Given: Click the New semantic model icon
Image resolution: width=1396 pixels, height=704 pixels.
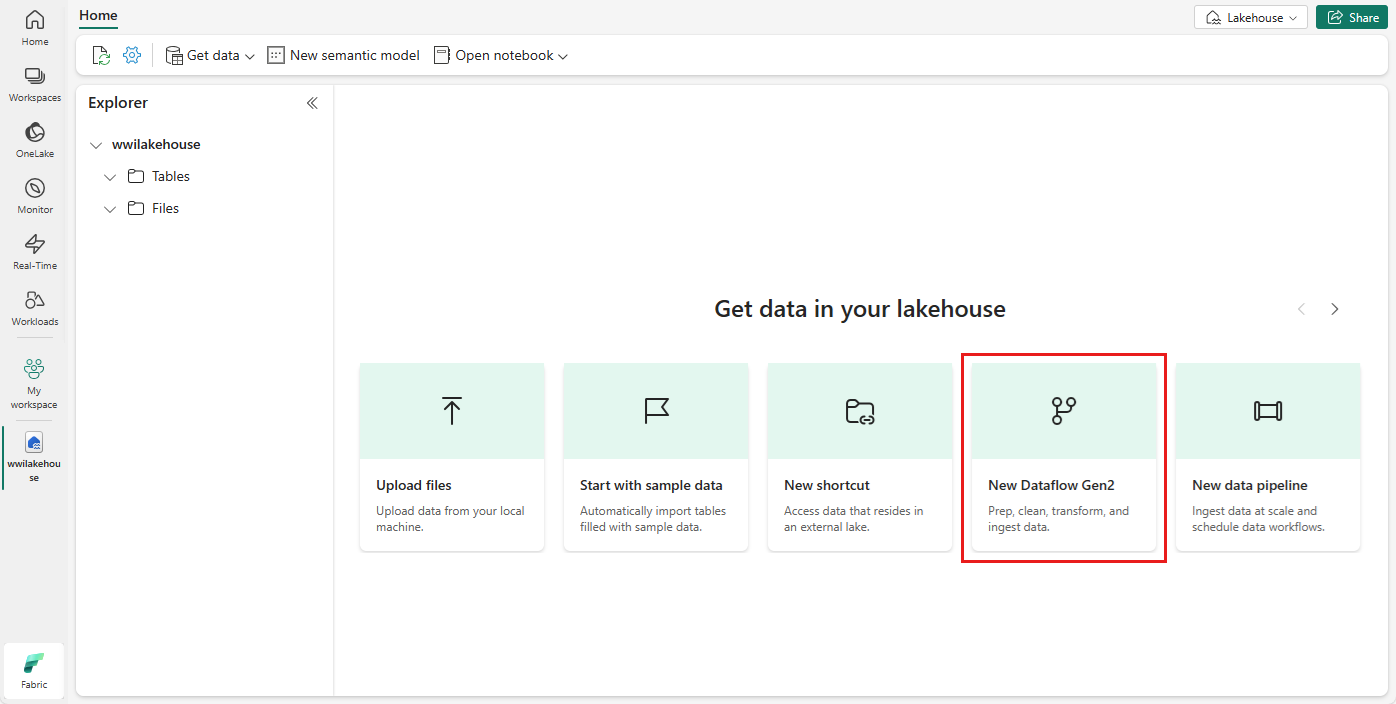Looking at the screenshot, I should point(276,55).
